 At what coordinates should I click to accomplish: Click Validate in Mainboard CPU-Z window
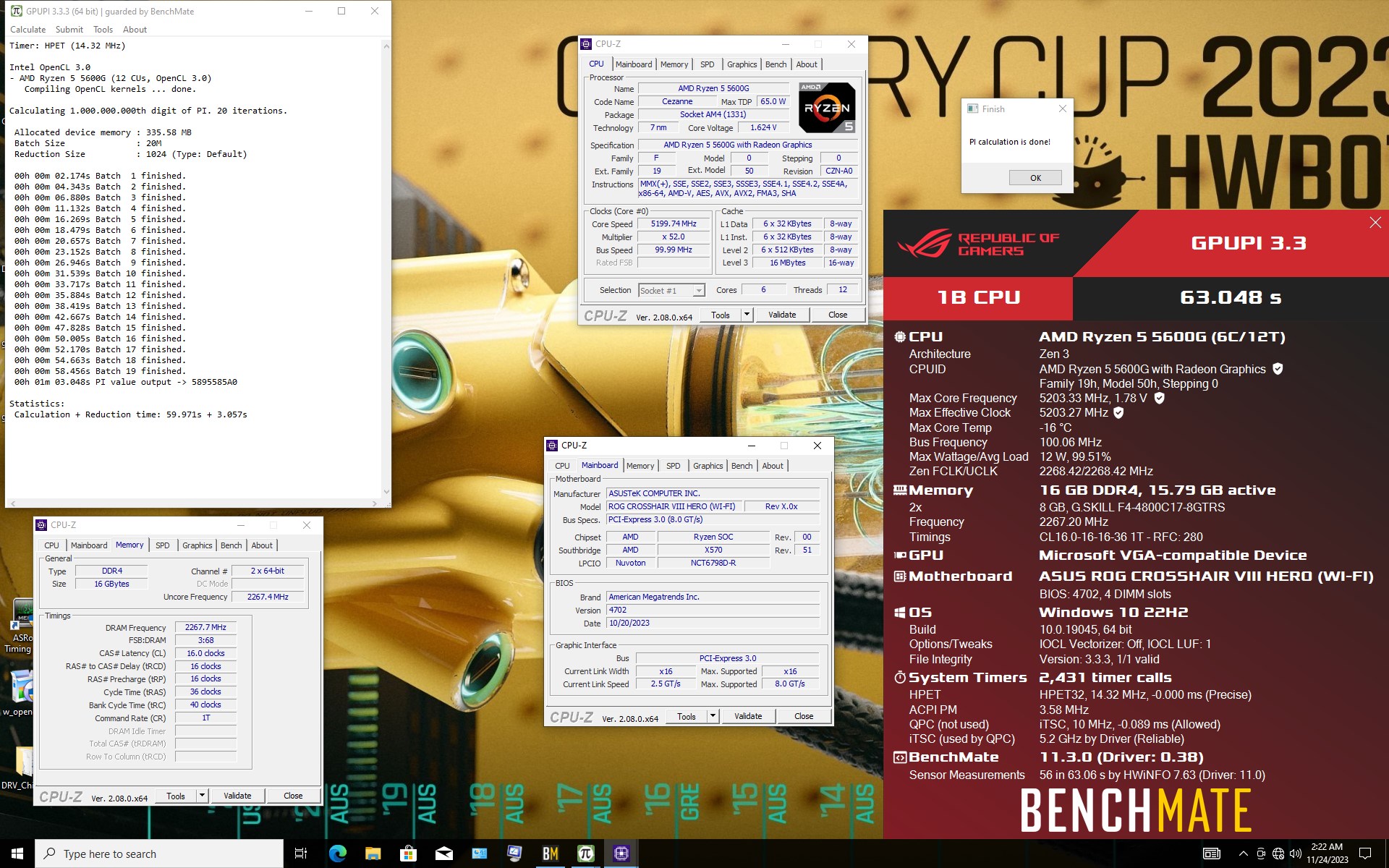(x=748, y=716)
